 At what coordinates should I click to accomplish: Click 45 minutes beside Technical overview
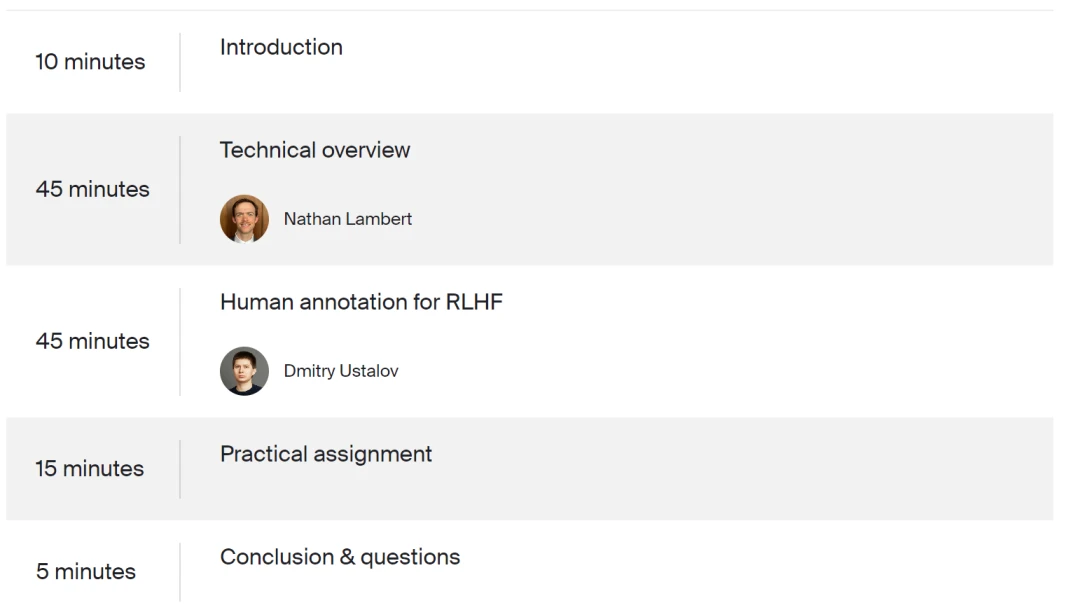[93, 189]
